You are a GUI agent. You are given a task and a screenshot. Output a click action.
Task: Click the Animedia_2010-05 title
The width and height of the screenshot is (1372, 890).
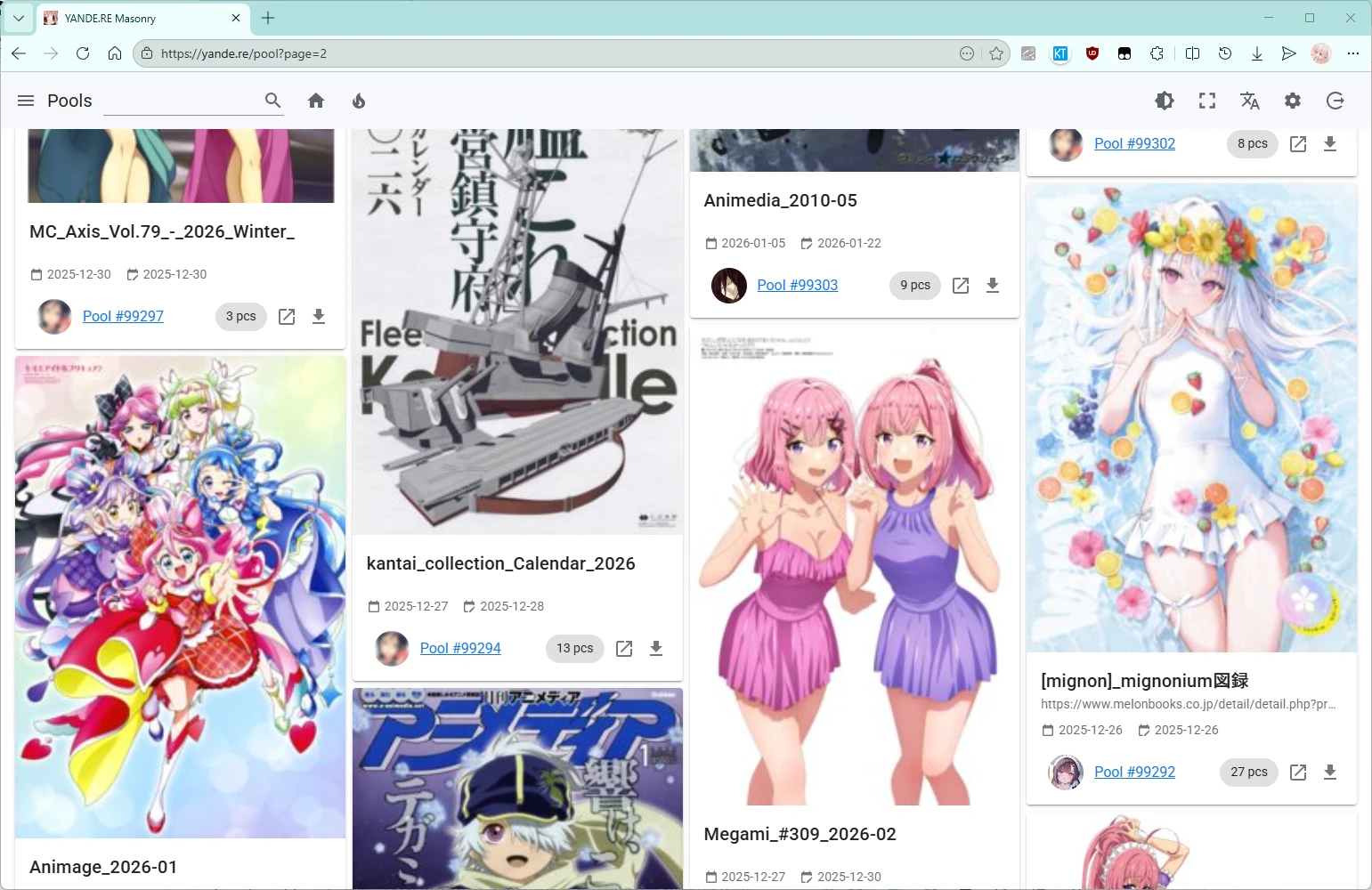(781, 200)
